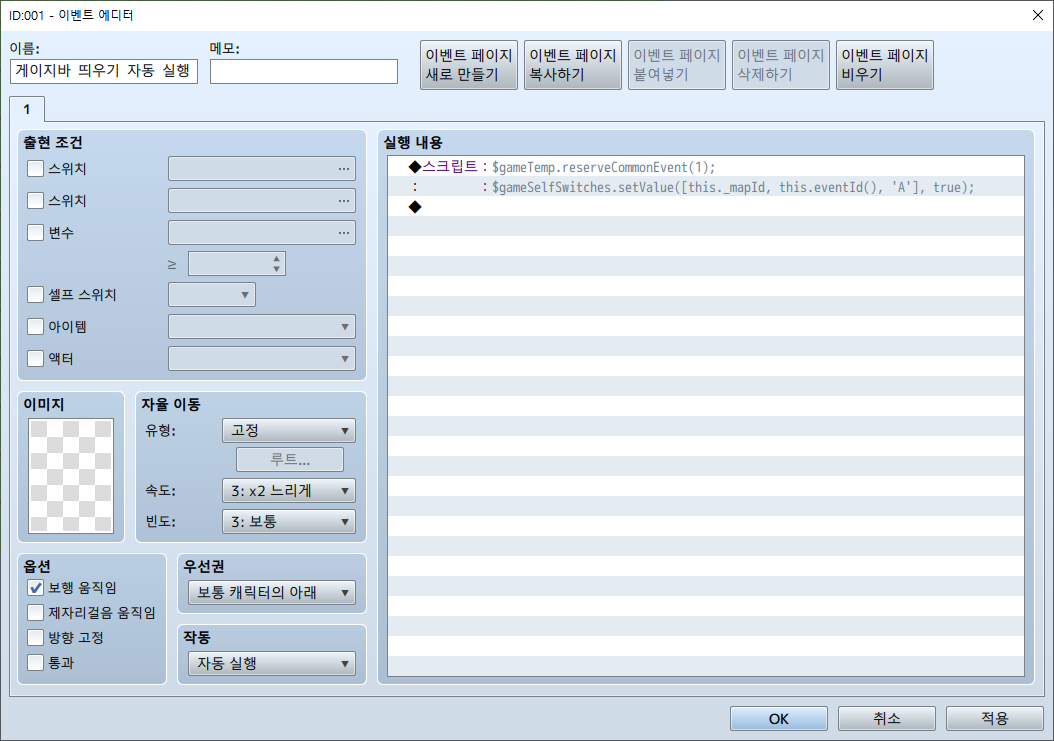Open the 우선권 priority dropdown
Viewport: 1054px width, 741px height.
click(x=272, y=592)
